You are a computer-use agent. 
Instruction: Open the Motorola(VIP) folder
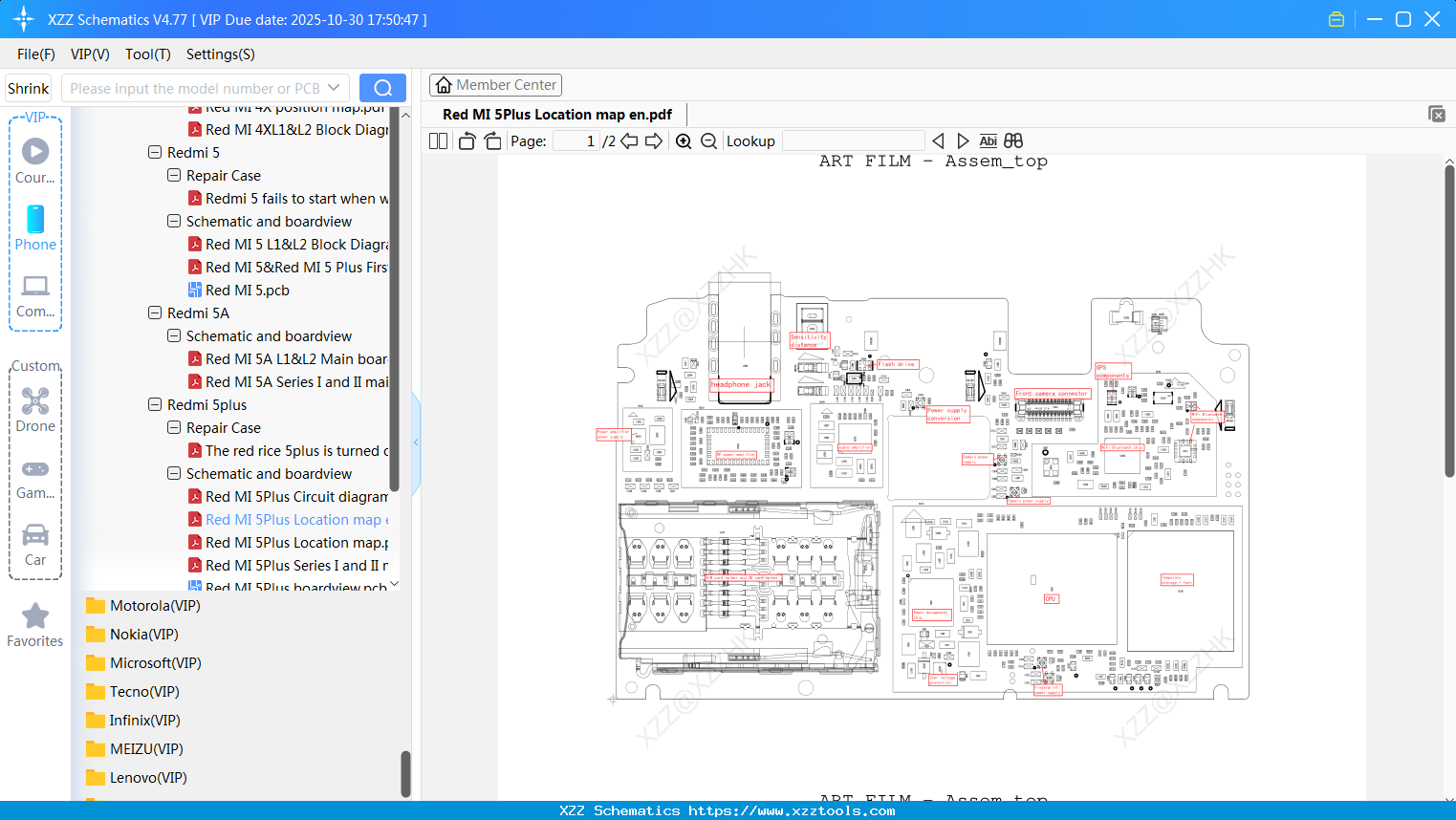tap(143, 606)
